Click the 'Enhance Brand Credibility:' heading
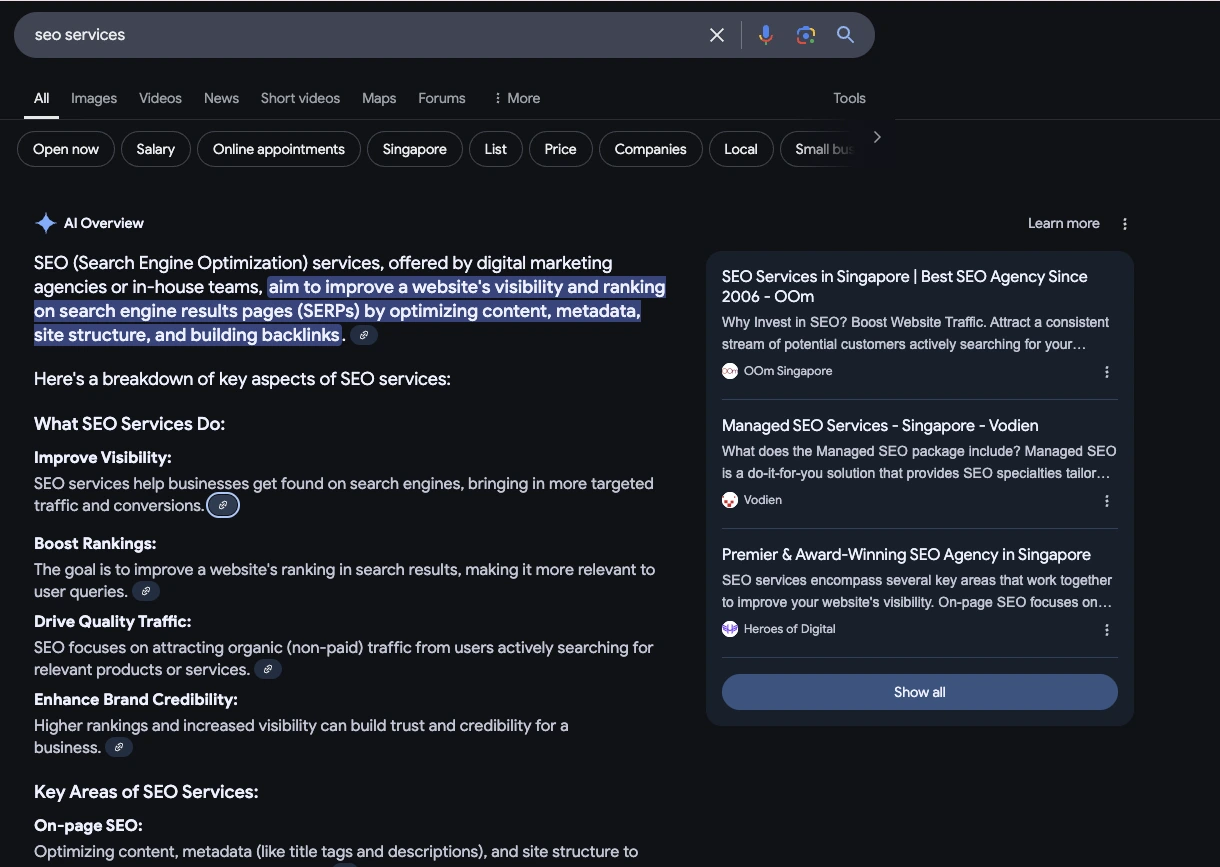The width and height of the screenshot is (1220, 867). (x=136, y=699)
